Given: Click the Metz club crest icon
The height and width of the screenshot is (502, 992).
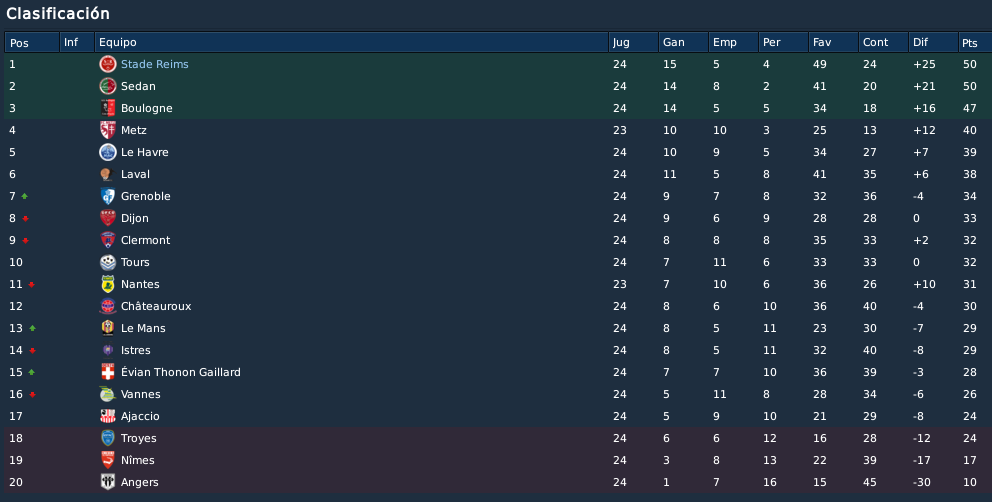Looking at the screenshot, I should click(108, 130).
